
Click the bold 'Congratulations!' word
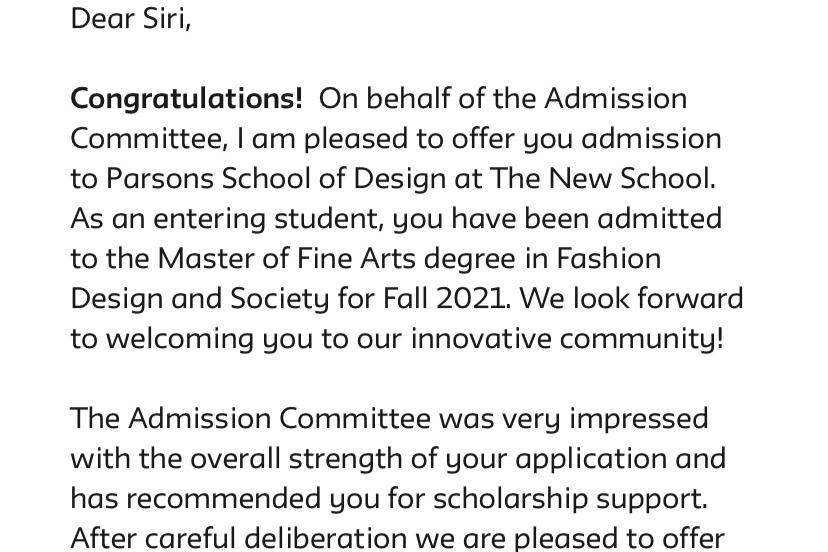pos(187,100)
